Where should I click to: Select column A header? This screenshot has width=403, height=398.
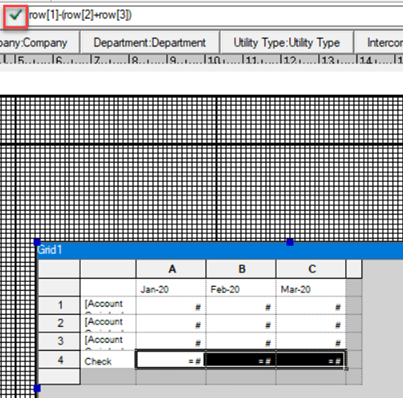point(171,269)
